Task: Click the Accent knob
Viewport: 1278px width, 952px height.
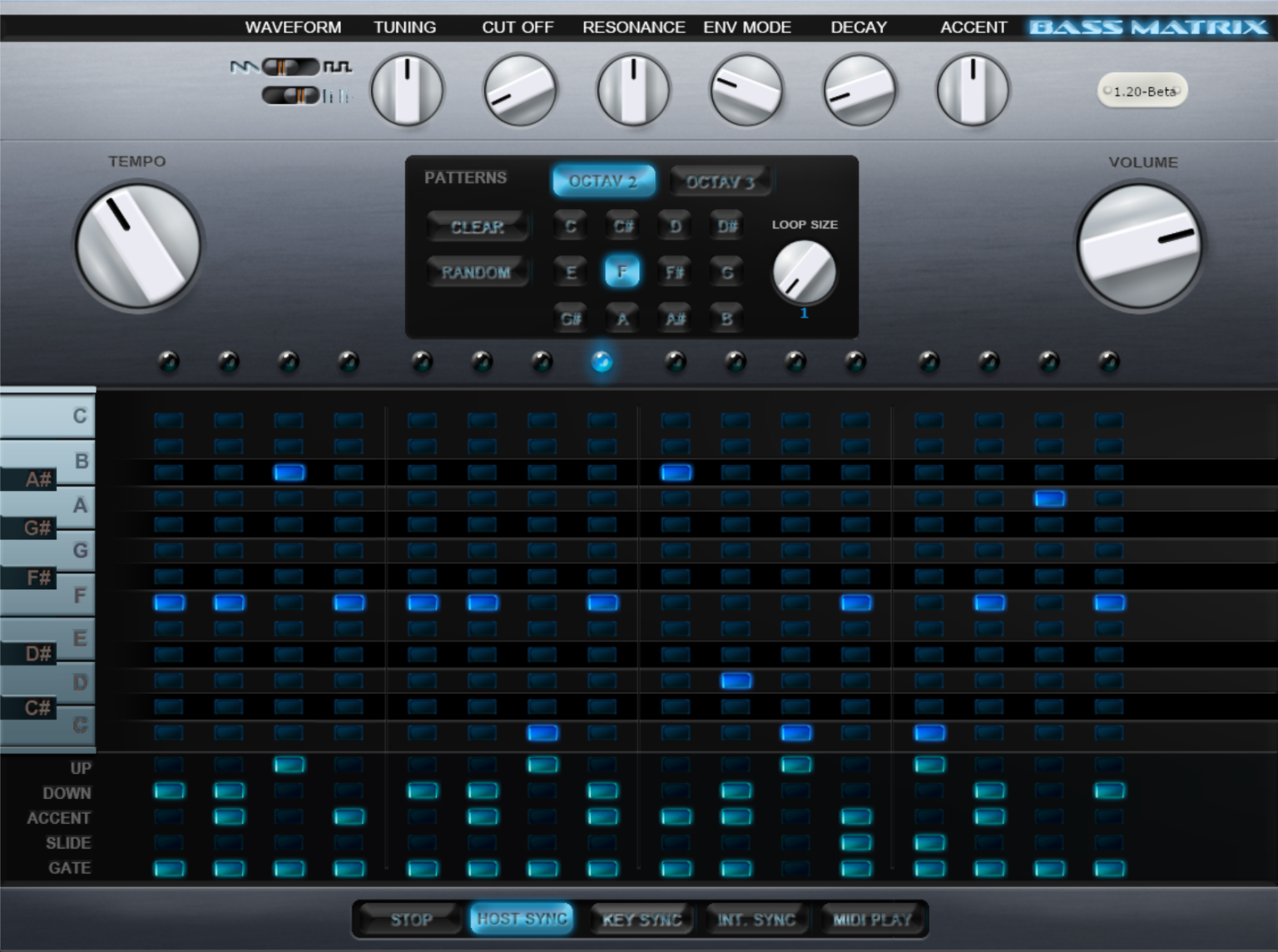Action: point(973,90)
